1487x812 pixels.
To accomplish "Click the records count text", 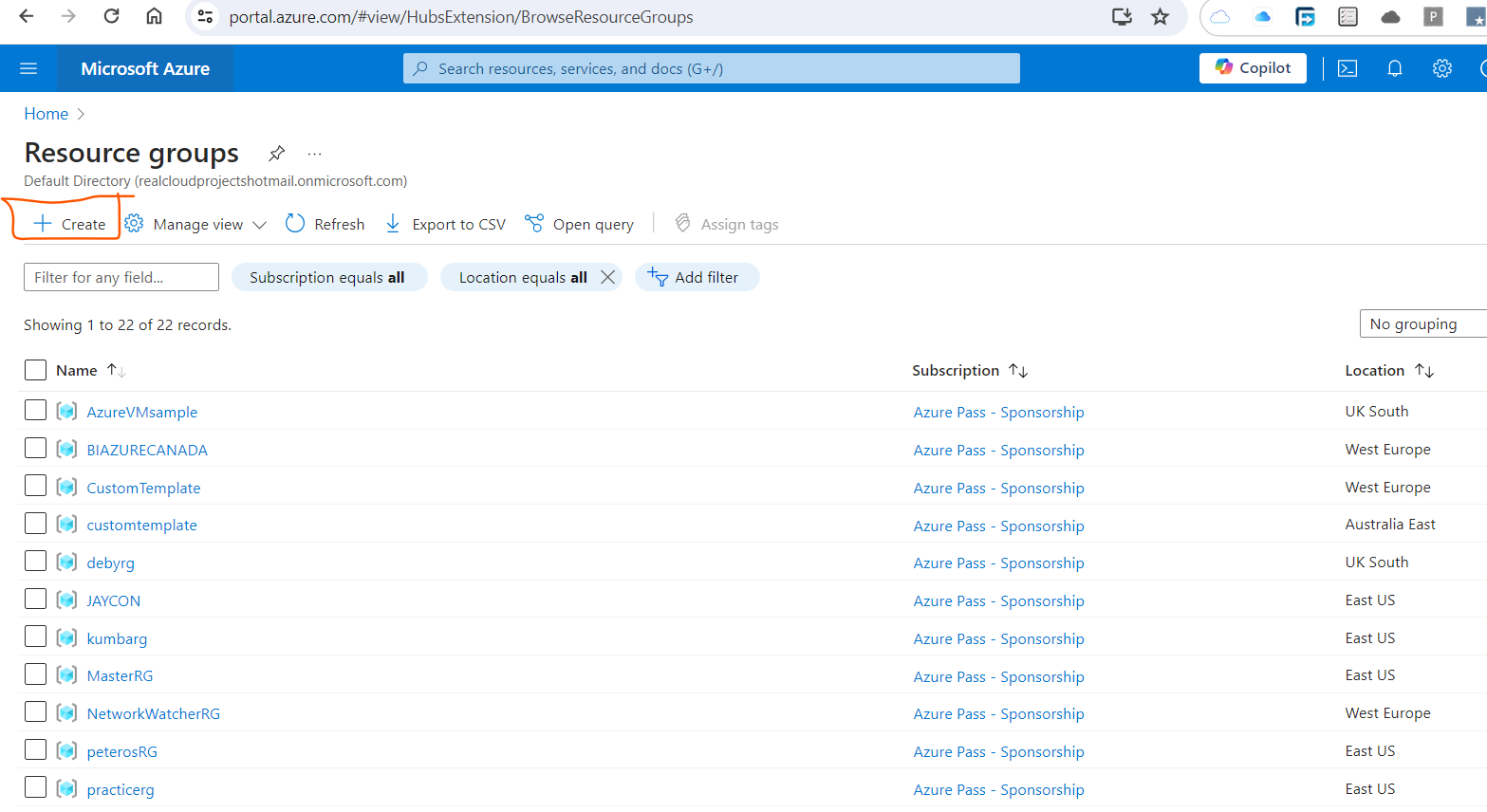I will point(127,324).
